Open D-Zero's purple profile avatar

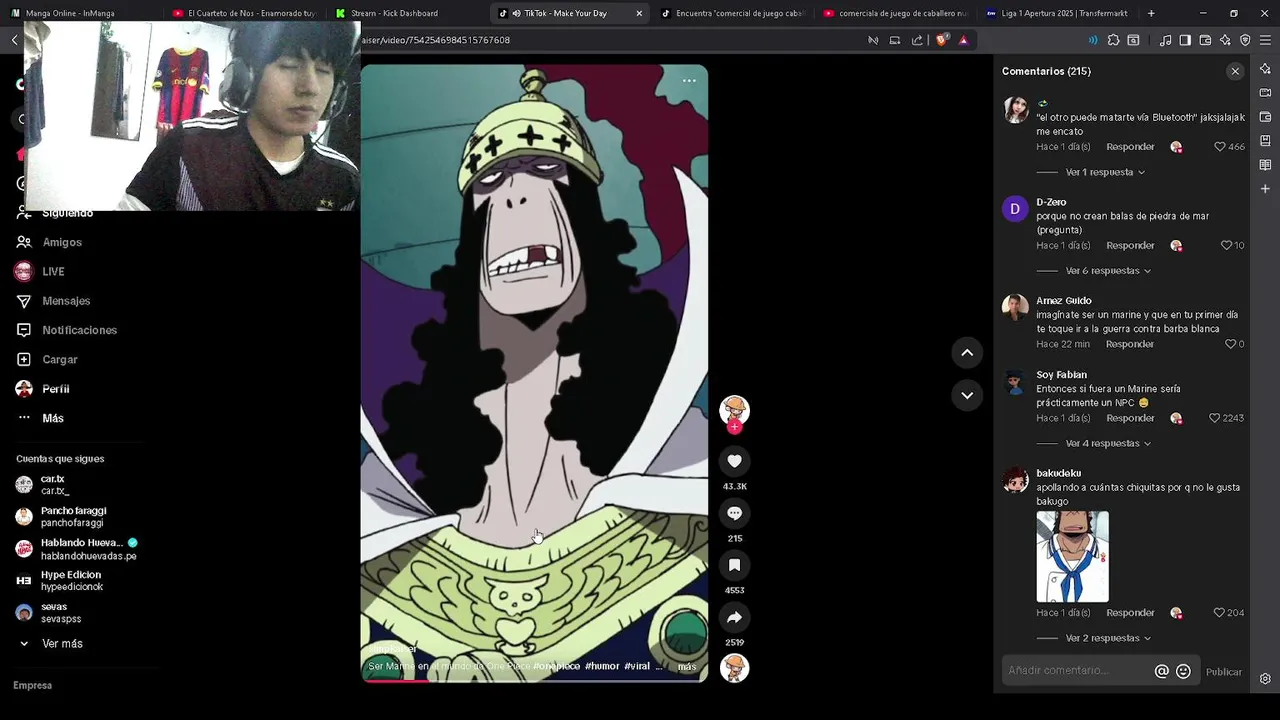[1015, 209]
